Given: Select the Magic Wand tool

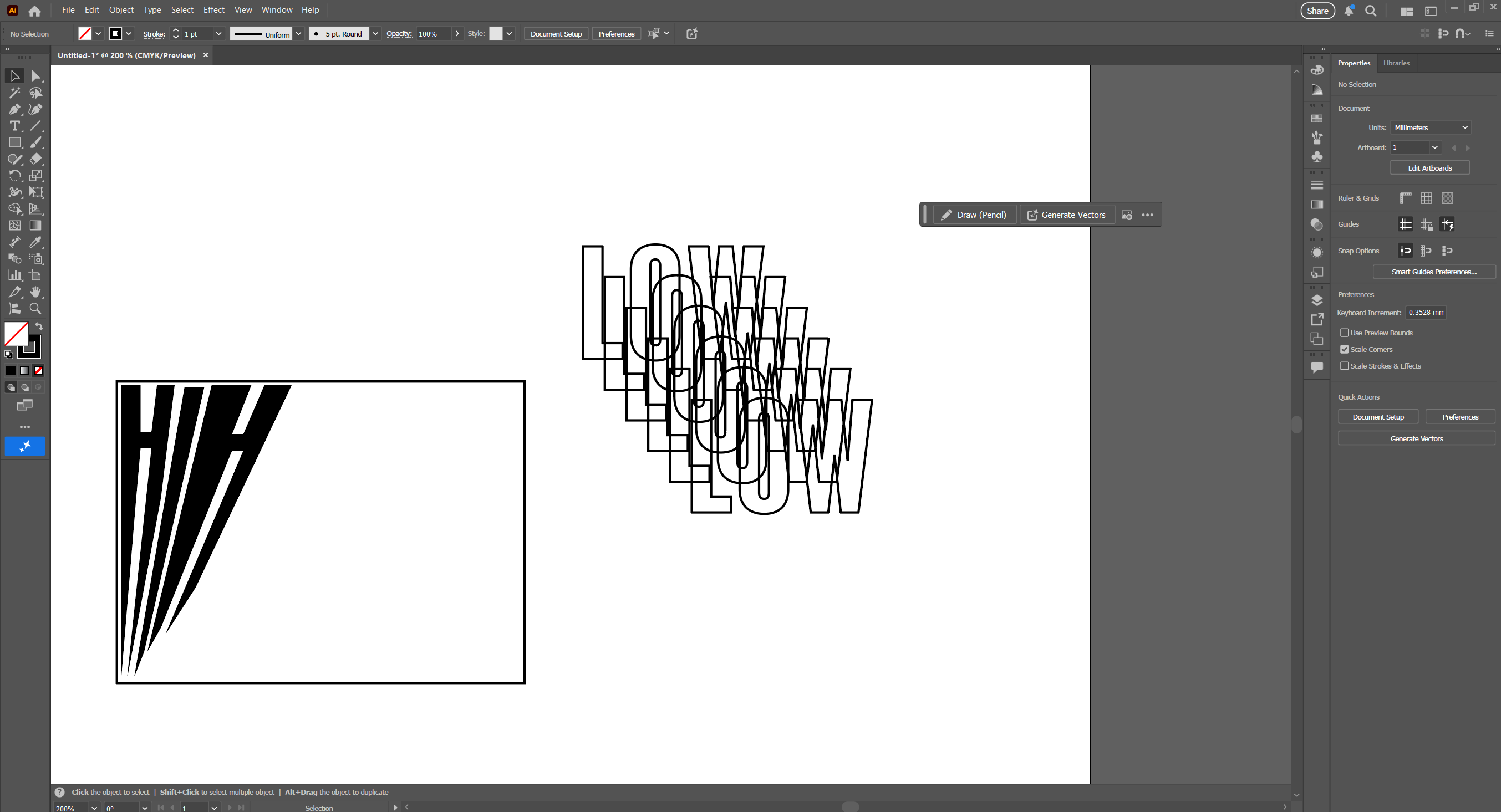Looking at the screenshot, I should point(14,93).
